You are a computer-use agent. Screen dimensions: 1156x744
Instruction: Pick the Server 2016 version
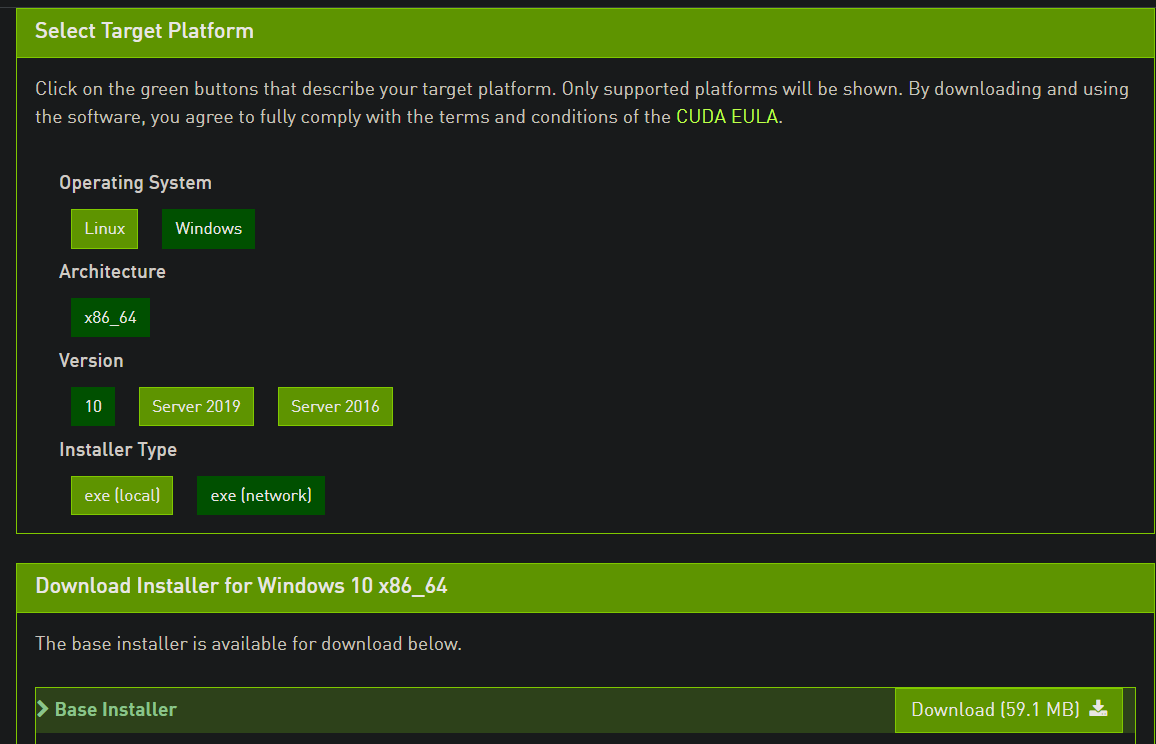(x=335, y=406)
